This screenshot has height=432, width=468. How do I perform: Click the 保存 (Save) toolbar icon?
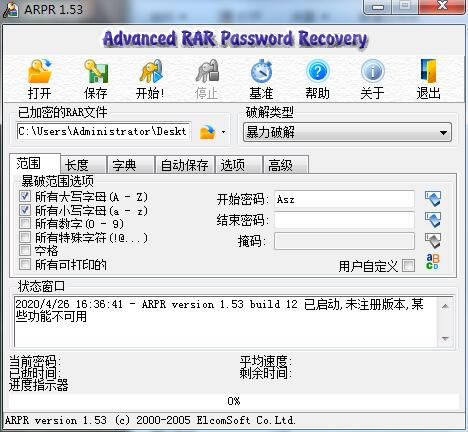pos(96,71)
